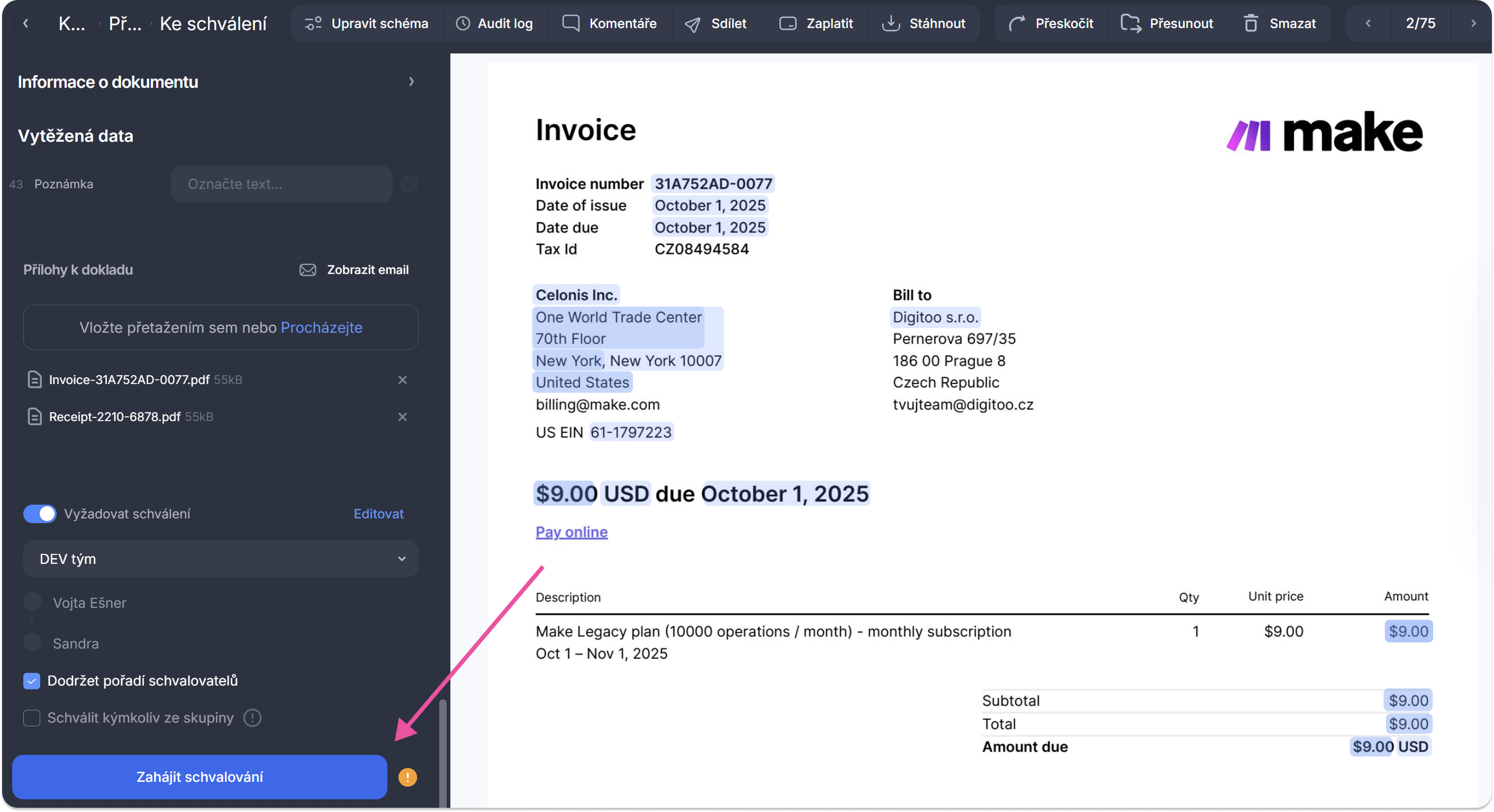Click the Smazat trash icon
Screen dimensions: 1494x812
[1251, 23]
